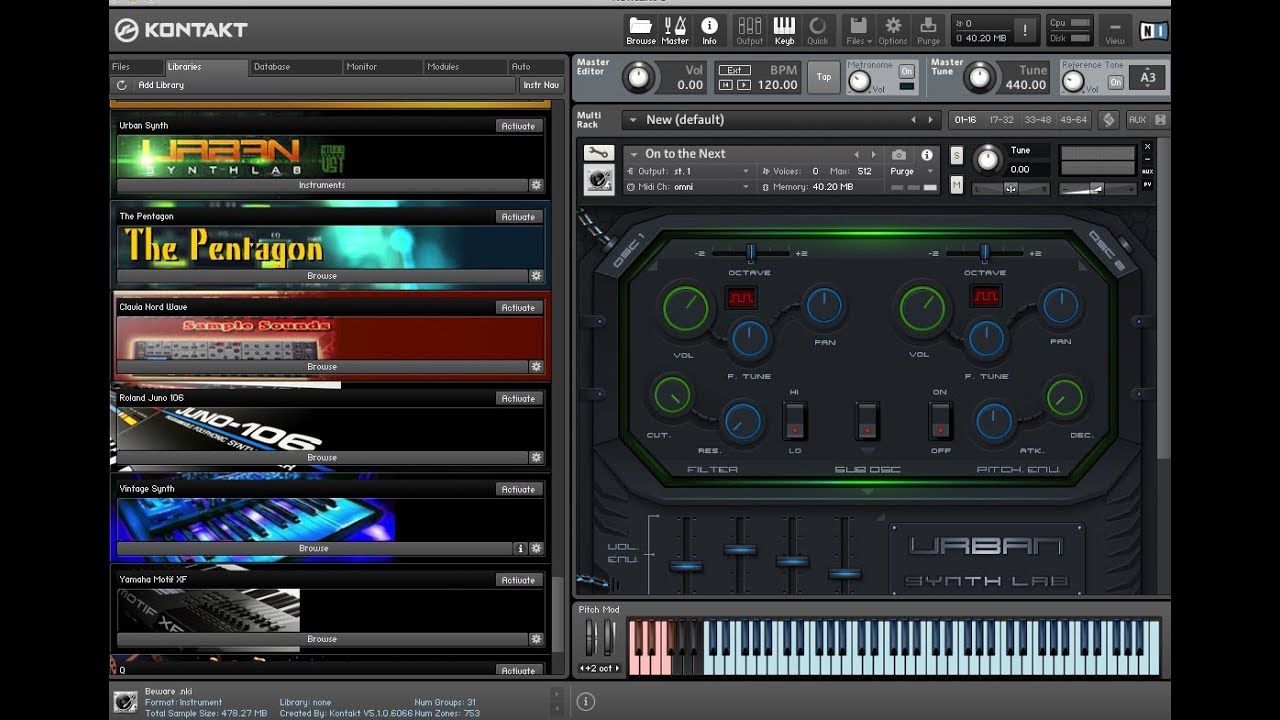
Task: Flip the filter HI/LO switch
Action: 794,421
